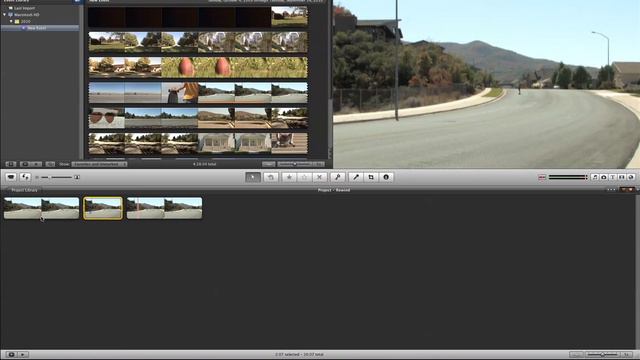Click the event total duration text
Screen dimensions: 640x360
tap(204, 164)
